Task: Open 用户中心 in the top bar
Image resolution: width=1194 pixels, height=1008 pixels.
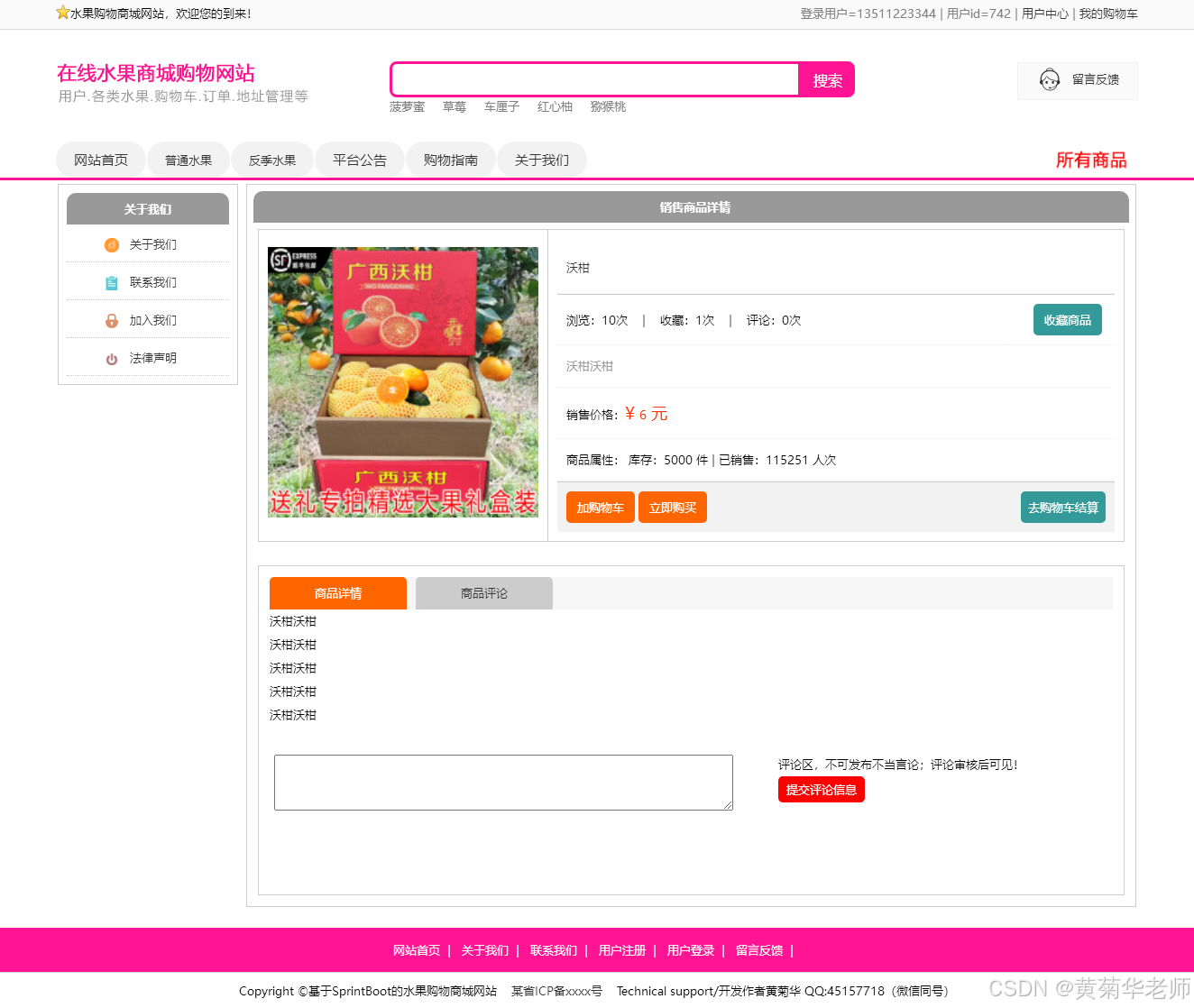Action: (1044, 14)
